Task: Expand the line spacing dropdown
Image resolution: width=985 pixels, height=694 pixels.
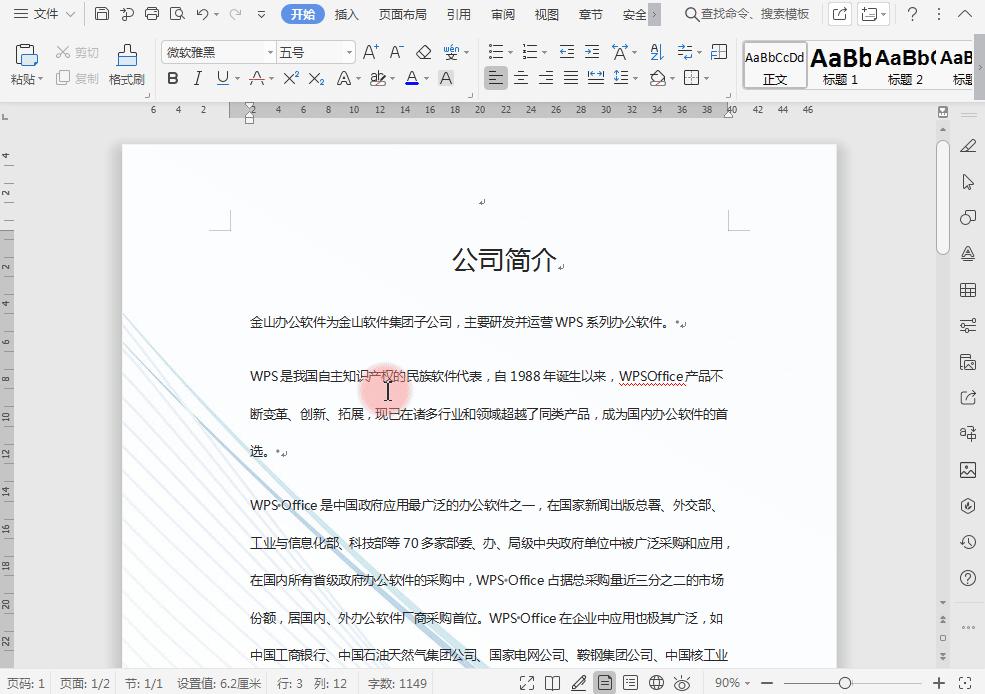Action: point(621,78)
